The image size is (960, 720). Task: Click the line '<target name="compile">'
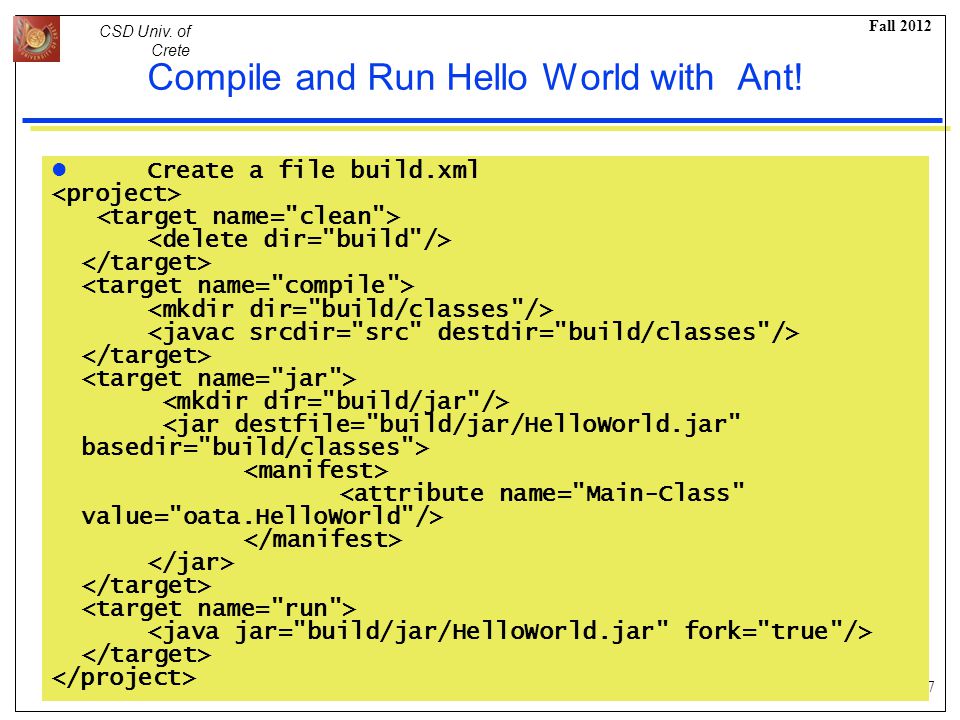pos(247,285)
